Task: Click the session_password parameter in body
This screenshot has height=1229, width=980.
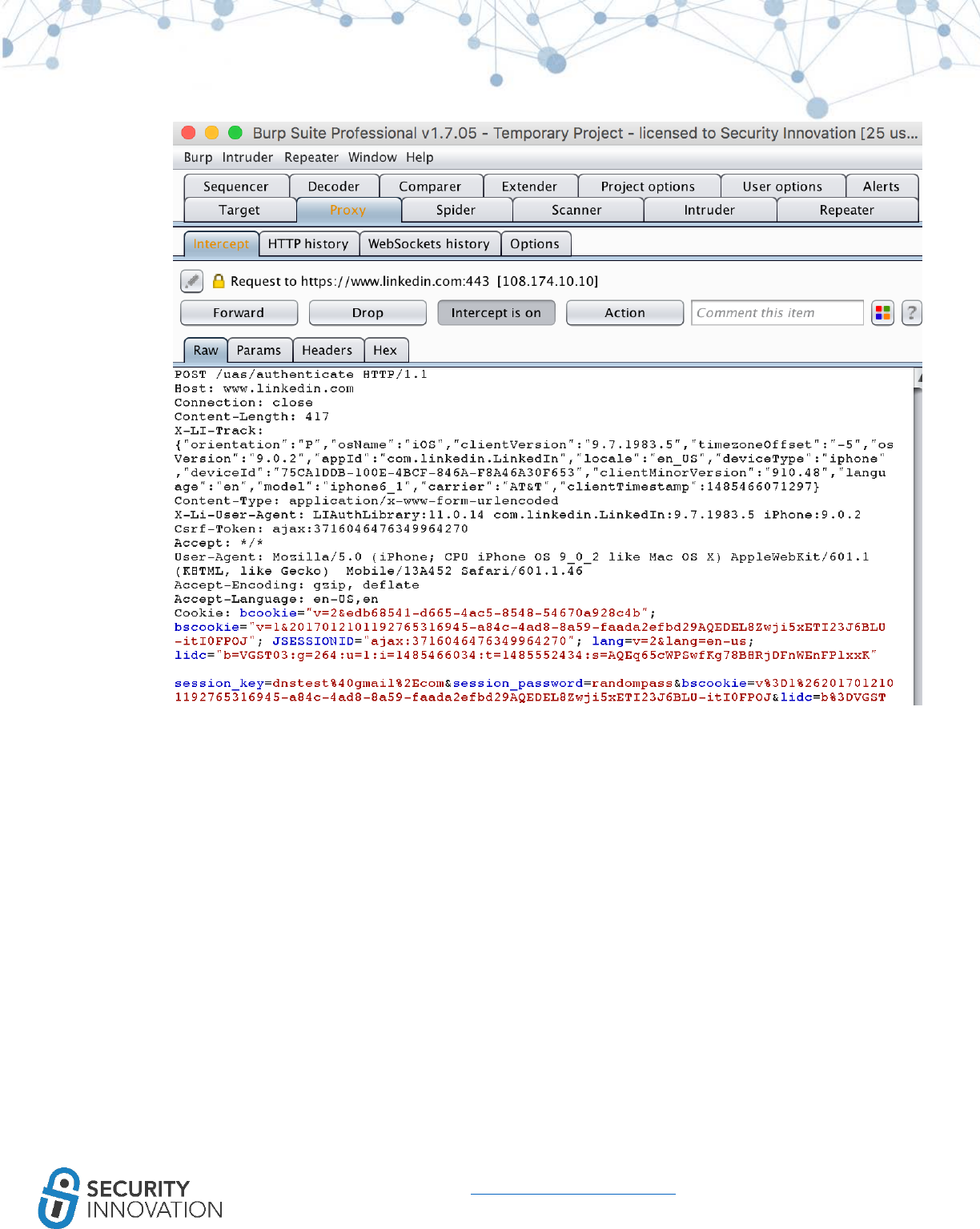Action: tap(518, 684)
